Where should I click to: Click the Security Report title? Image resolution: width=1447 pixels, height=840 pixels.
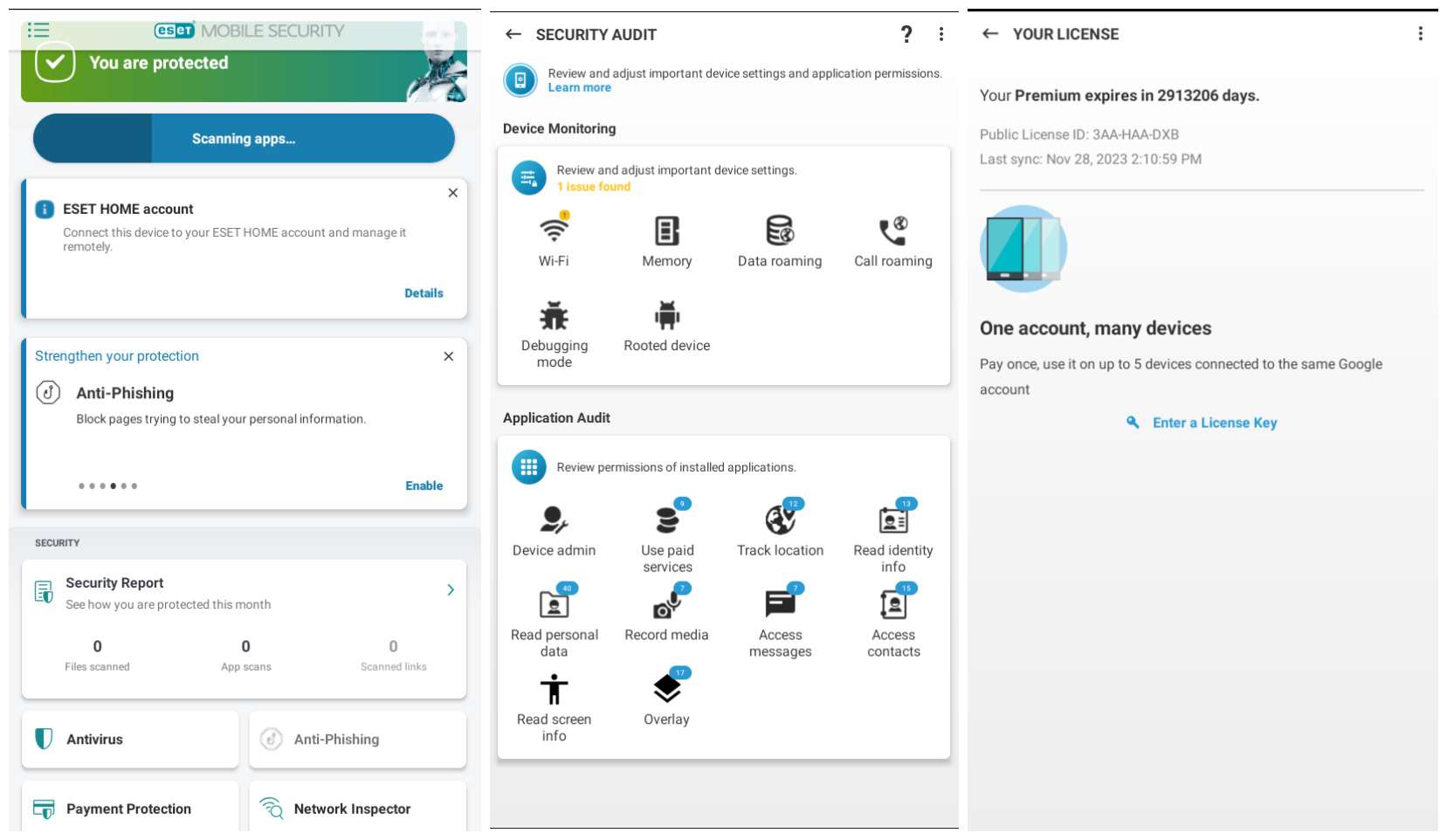pos(114,583)
